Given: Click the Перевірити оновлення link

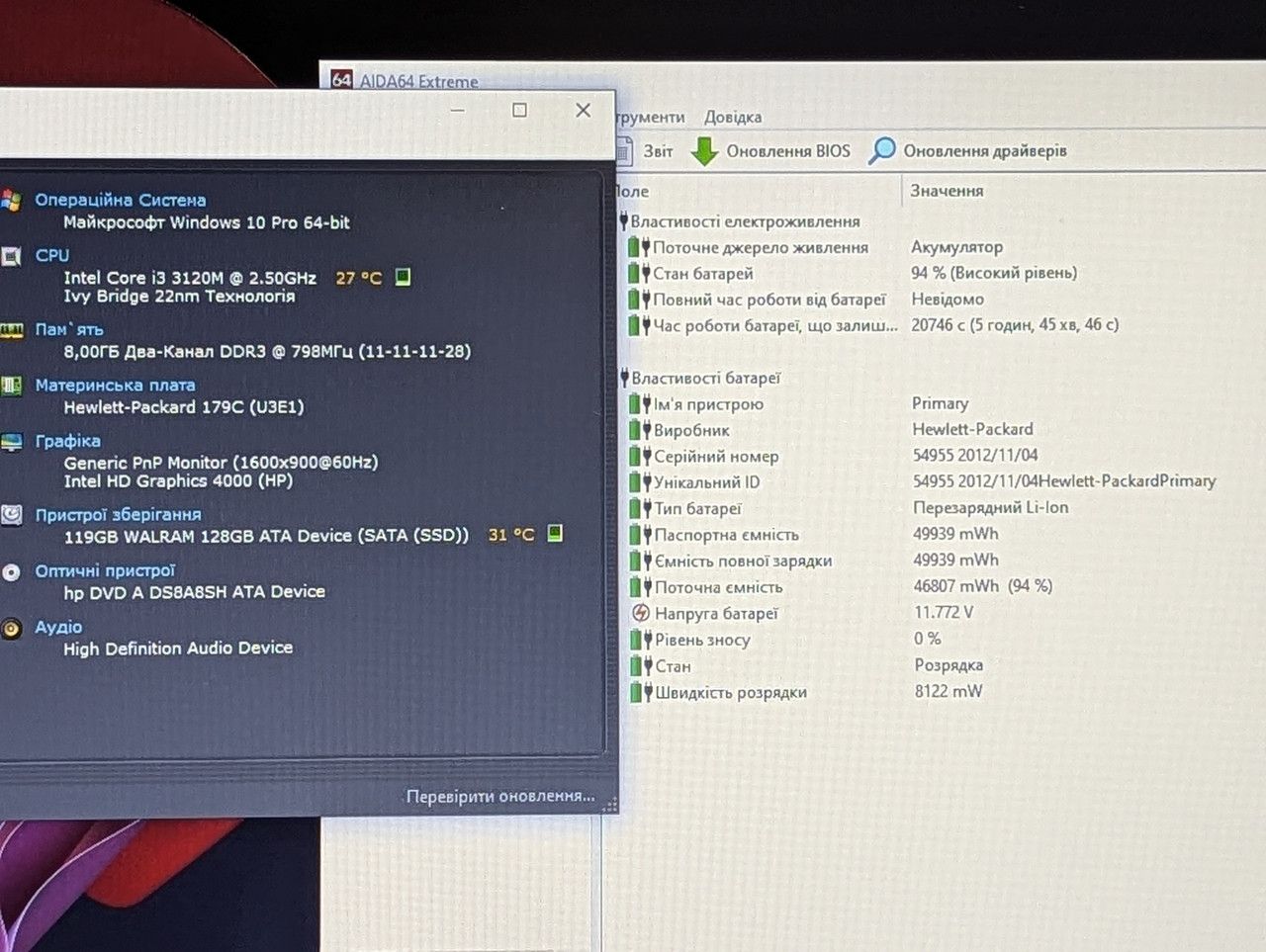Looking at the screenshot, I should tap(500, 796).
